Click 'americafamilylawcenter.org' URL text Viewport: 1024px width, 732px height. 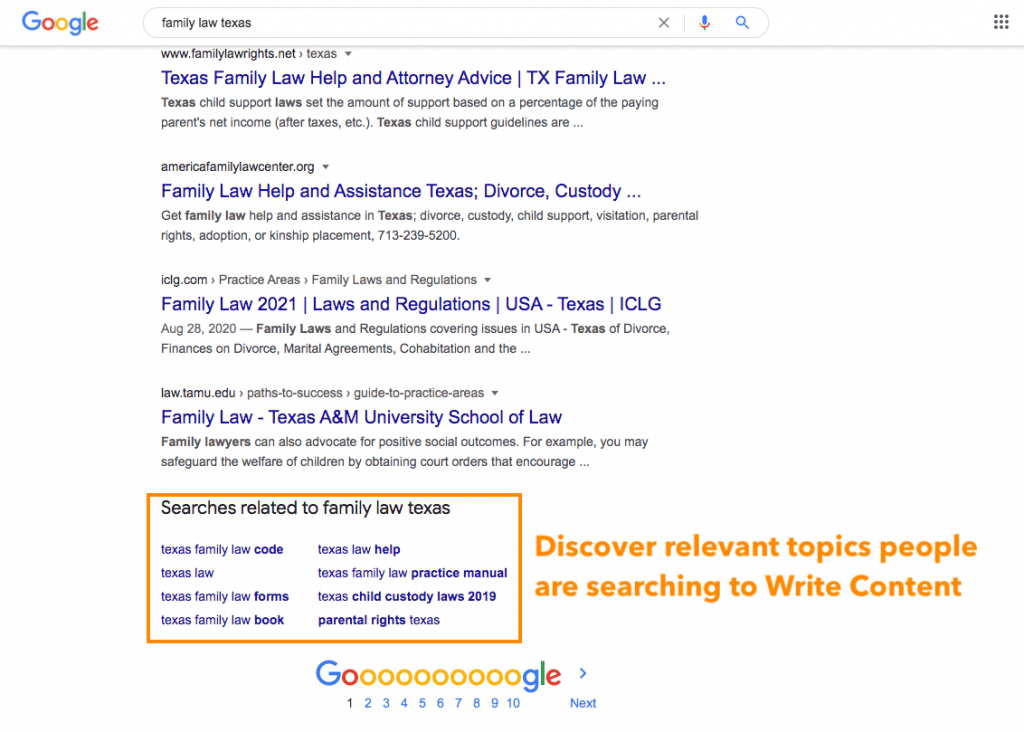click(x=238, y=167)
